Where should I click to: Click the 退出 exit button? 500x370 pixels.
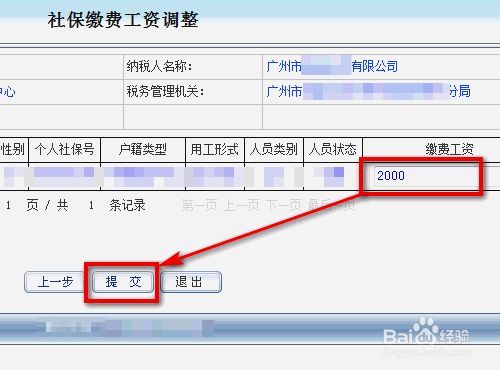(191, 282)
